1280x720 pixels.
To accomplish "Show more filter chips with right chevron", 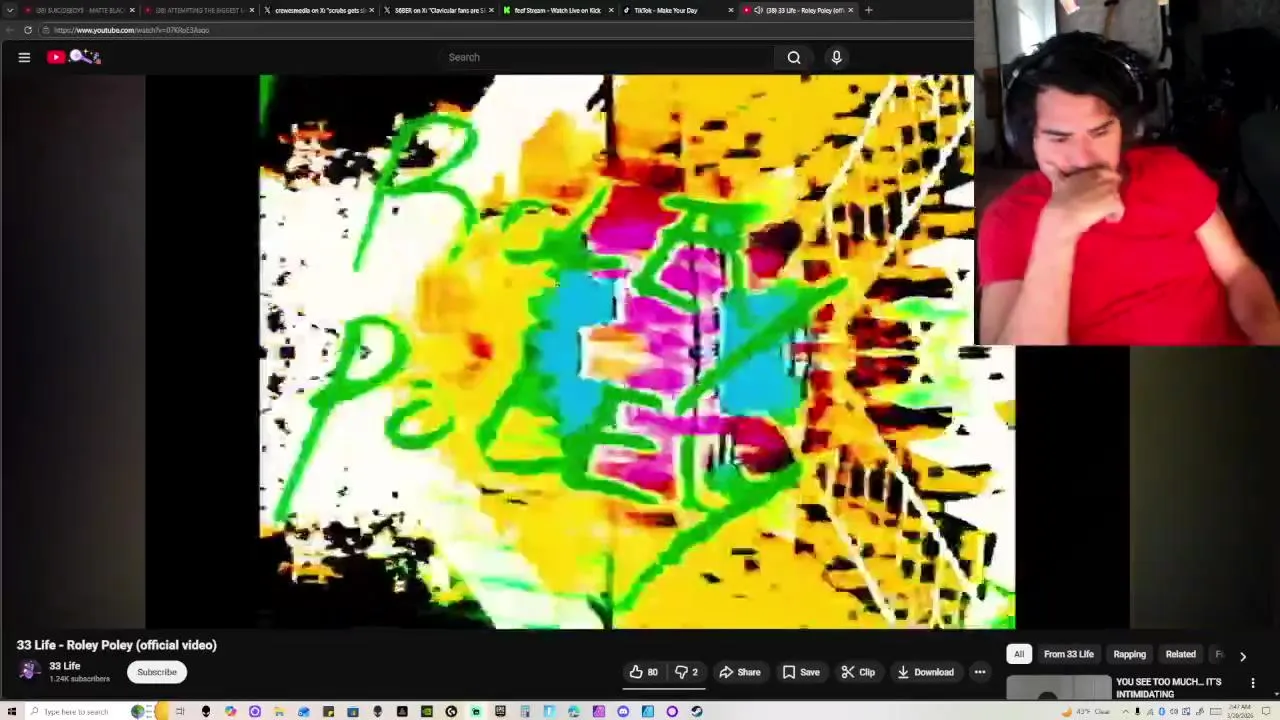I will pos(1243,656).
